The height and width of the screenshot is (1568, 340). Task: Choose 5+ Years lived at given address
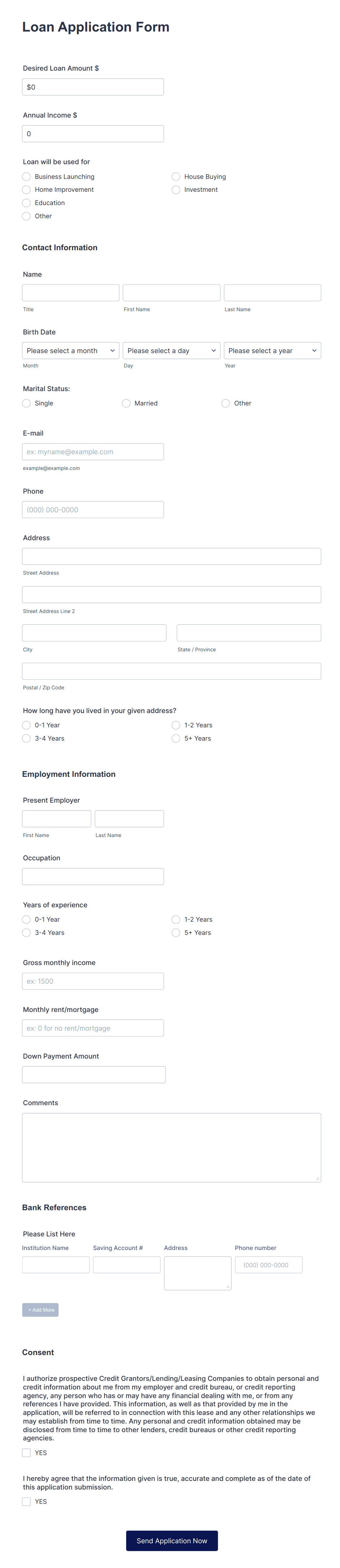(176, 738)
